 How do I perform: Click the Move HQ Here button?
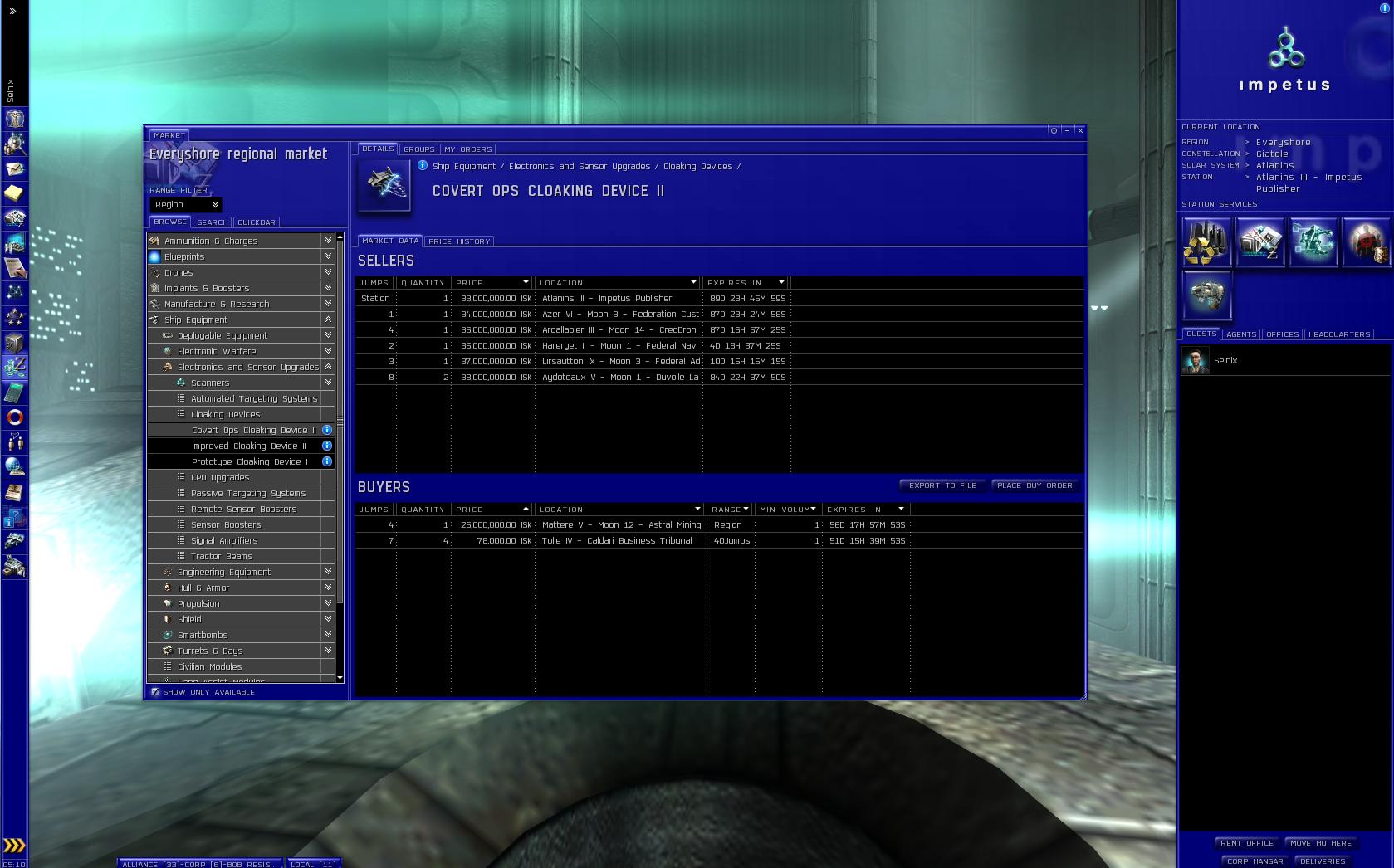[x=1321, y=843]
